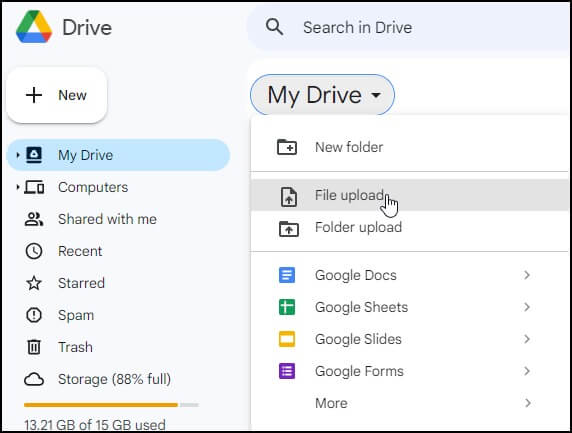The height and width of the screenshot is (433, 572).
Task: Click the Recent clock icon
Action: click(34, 251)
